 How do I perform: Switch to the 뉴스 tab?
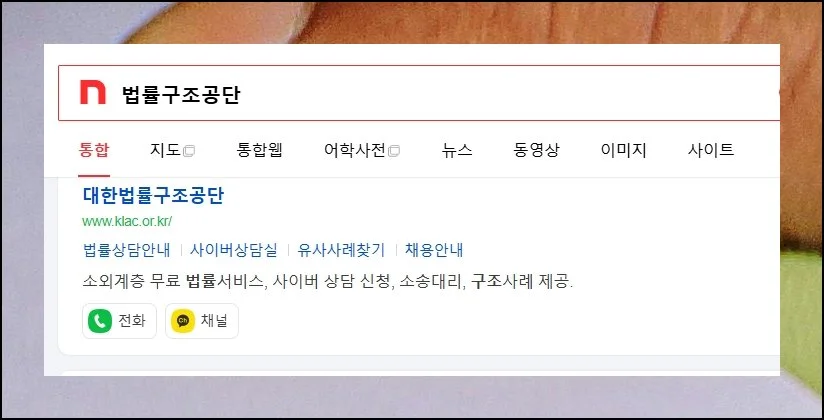click(x=457, y=150)
